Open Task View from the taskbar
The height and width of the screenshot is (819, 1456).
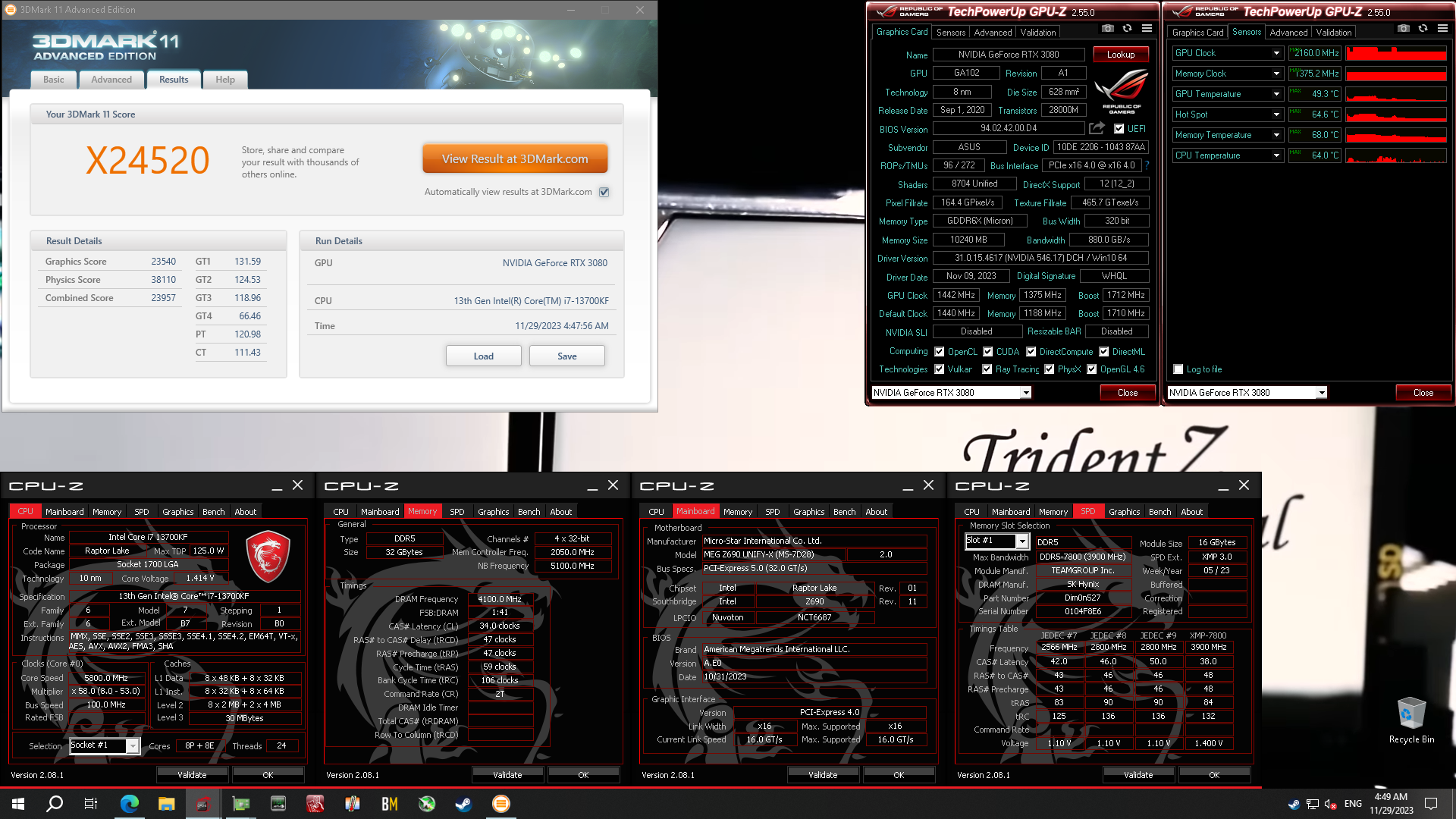[91, 804]
